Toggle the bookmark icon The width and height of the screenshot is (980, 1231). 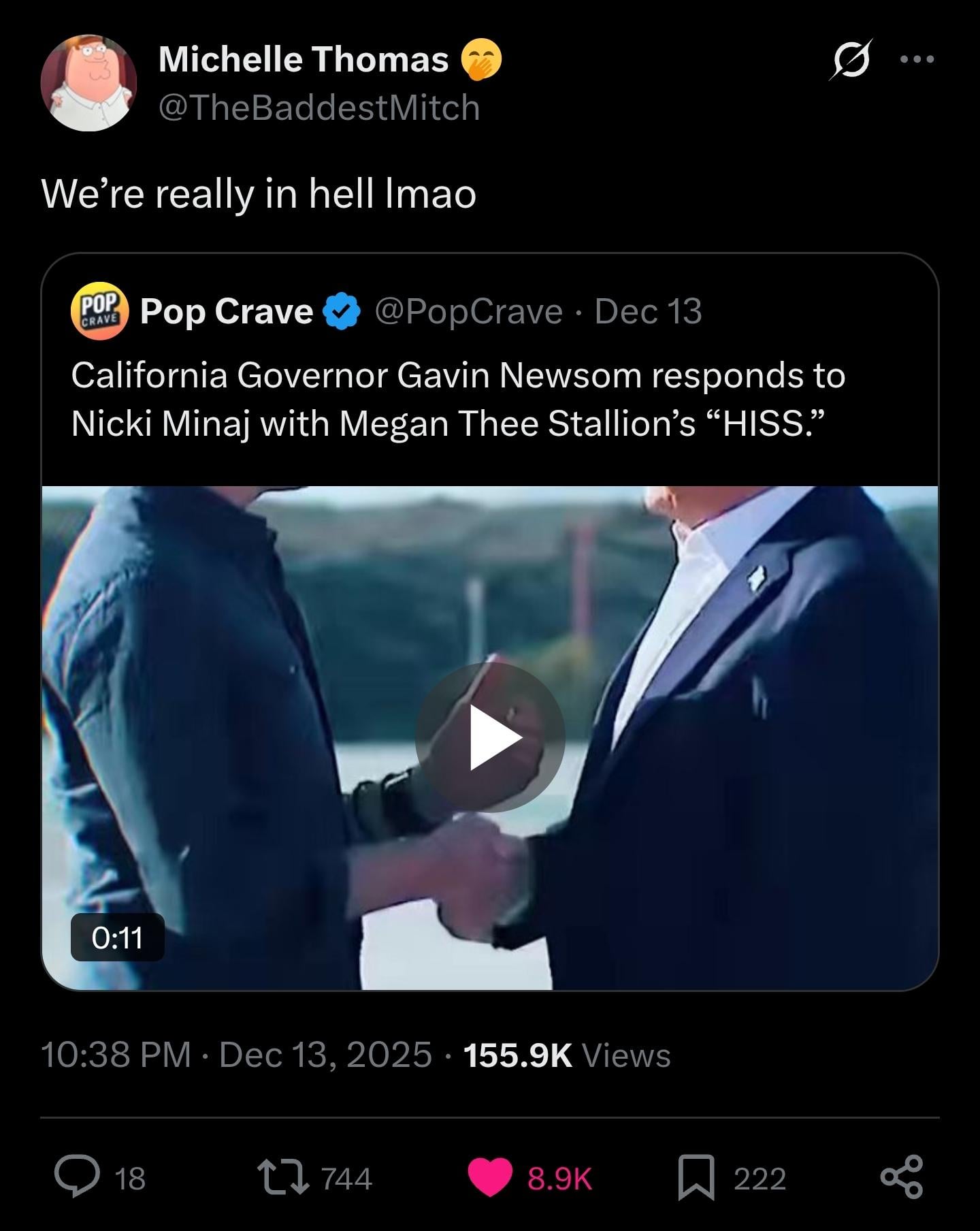(696, 1177)
